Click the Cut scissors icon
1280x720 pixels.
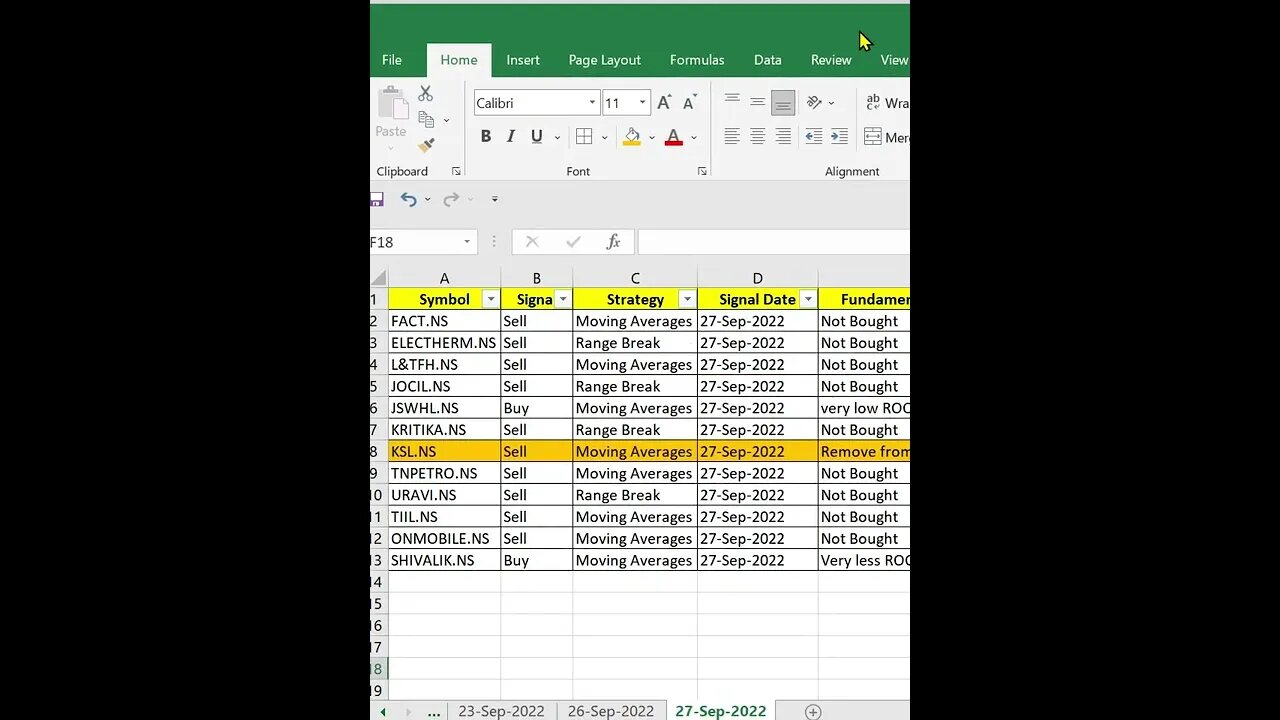click(425, 93)
